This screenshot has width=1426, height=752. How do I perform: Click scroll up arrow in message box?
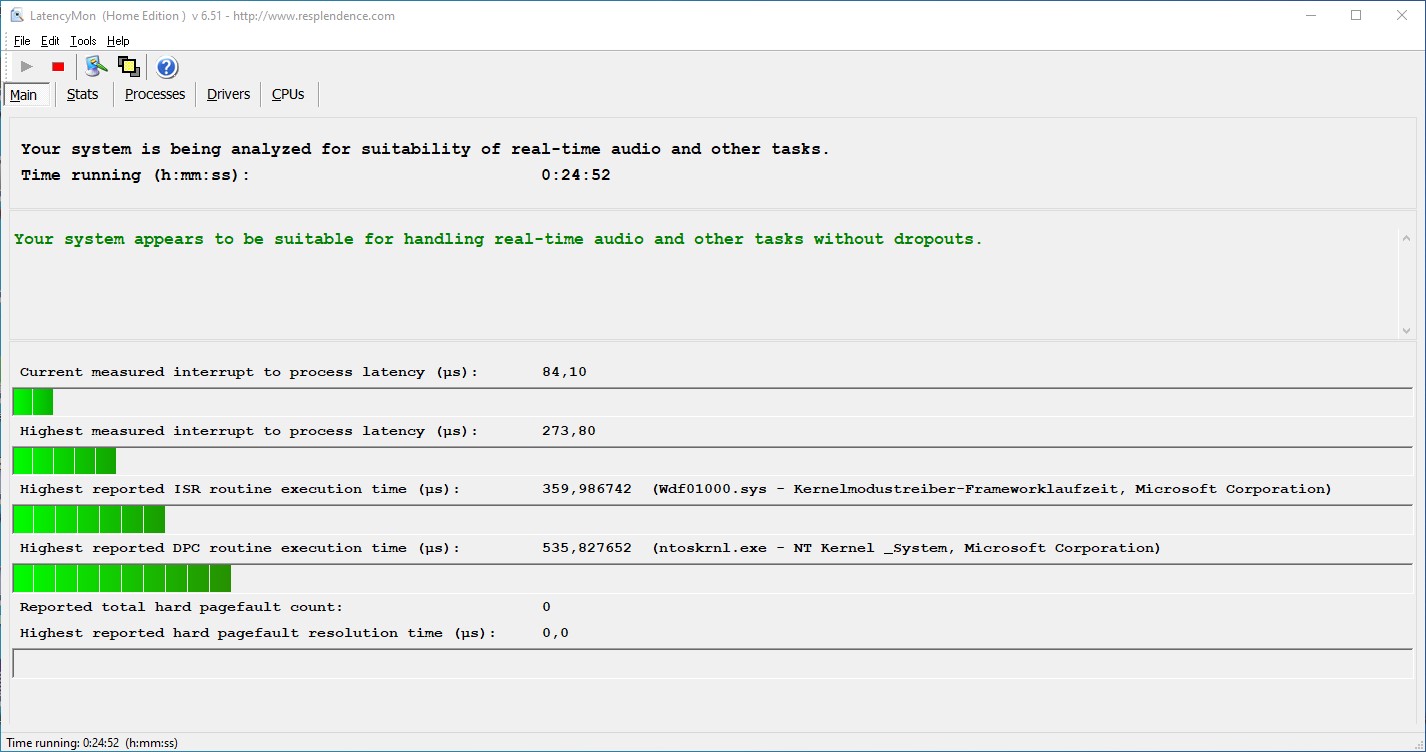tap(1406, 238)
